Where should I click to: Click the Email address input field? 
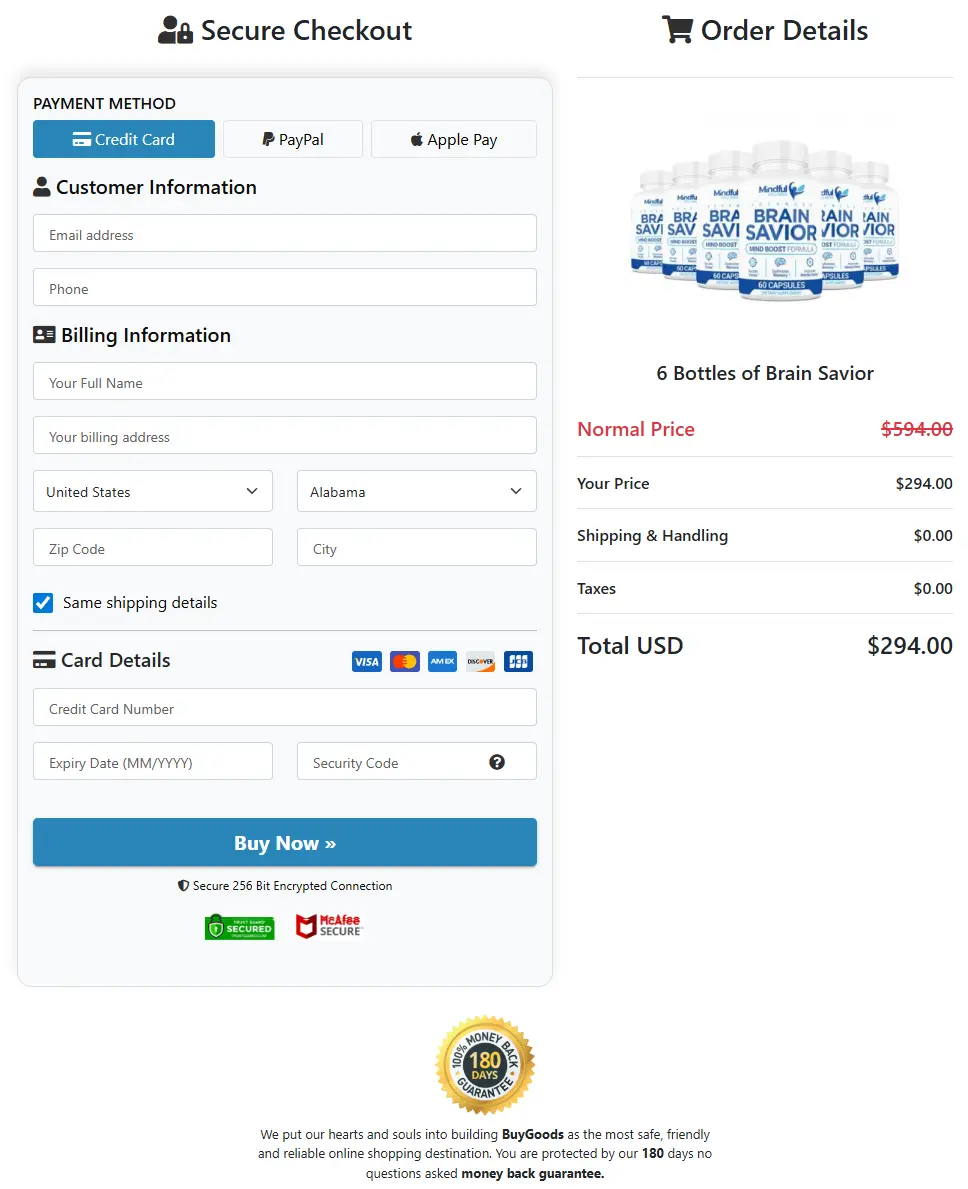coord(284,234)
